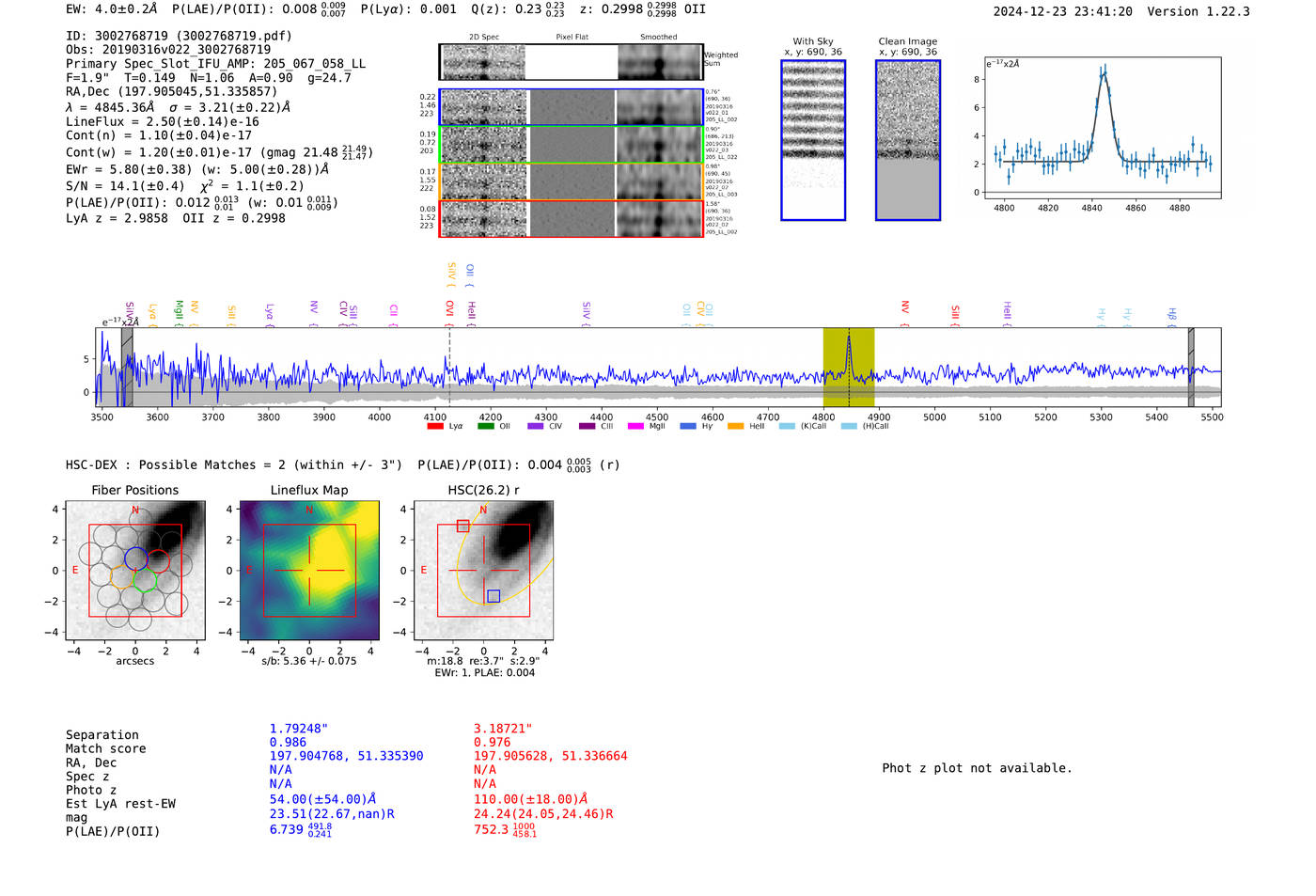Screen dimensions: 1316x896
Task: Select the CIV purple legend swatch
Action: click(x=536, y=427)
